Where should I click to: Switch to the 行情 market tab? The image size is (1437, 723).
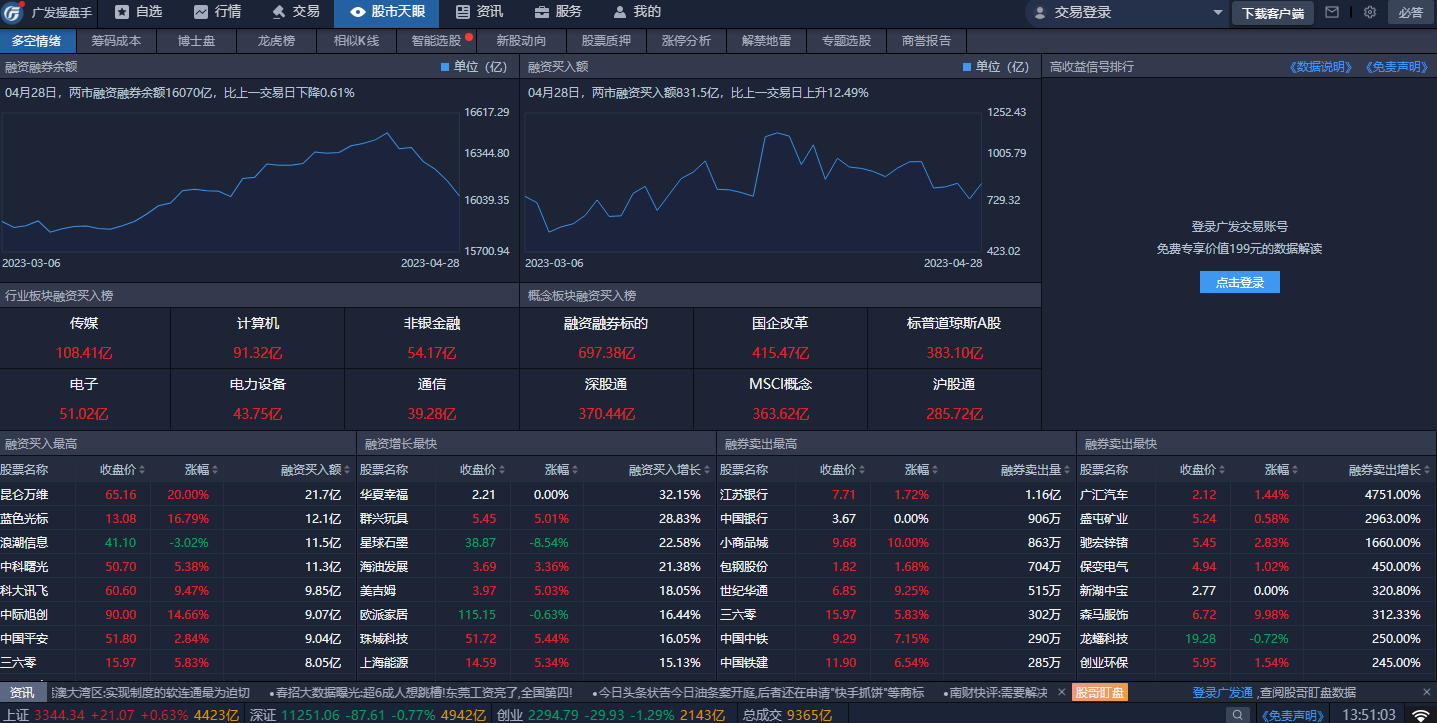[x=216, y=12]
